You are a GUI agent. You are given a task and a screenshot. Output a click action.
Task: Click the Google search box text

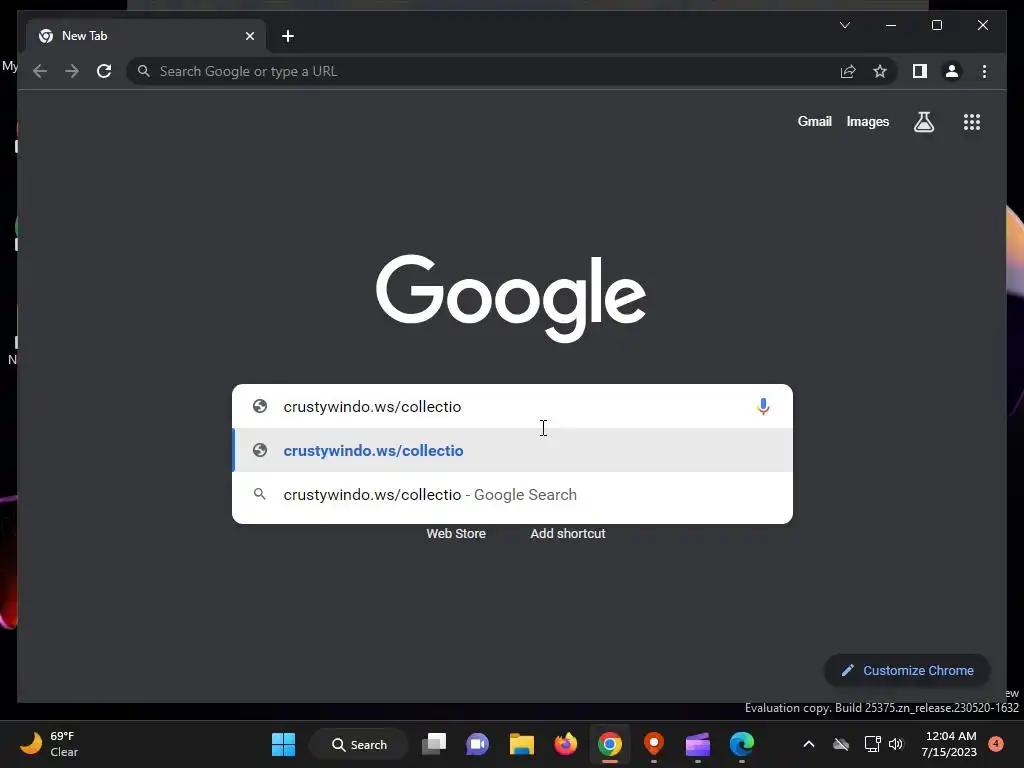372,406
